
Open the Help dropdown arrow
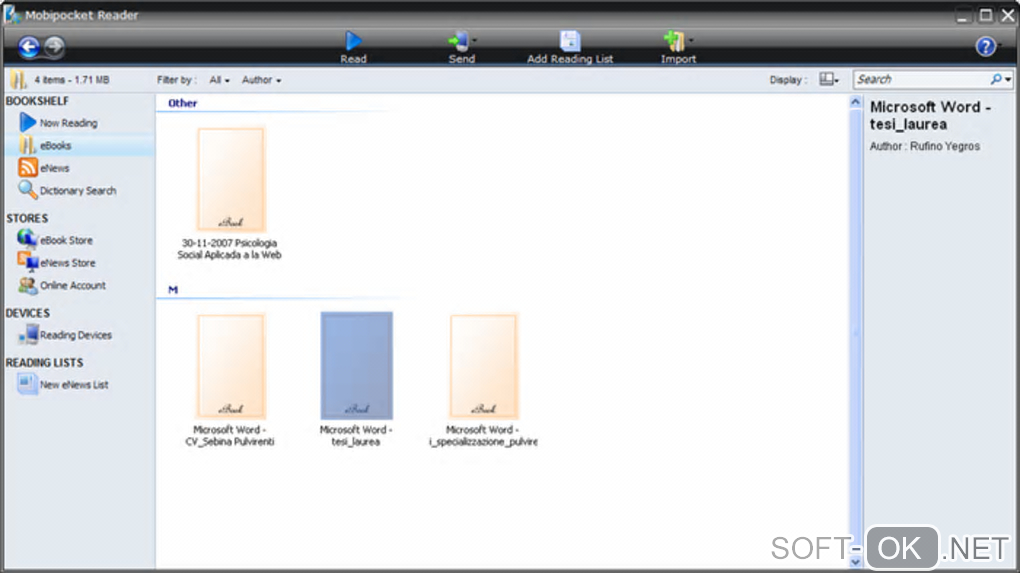pyautogui.click(x=1000, y=46)
